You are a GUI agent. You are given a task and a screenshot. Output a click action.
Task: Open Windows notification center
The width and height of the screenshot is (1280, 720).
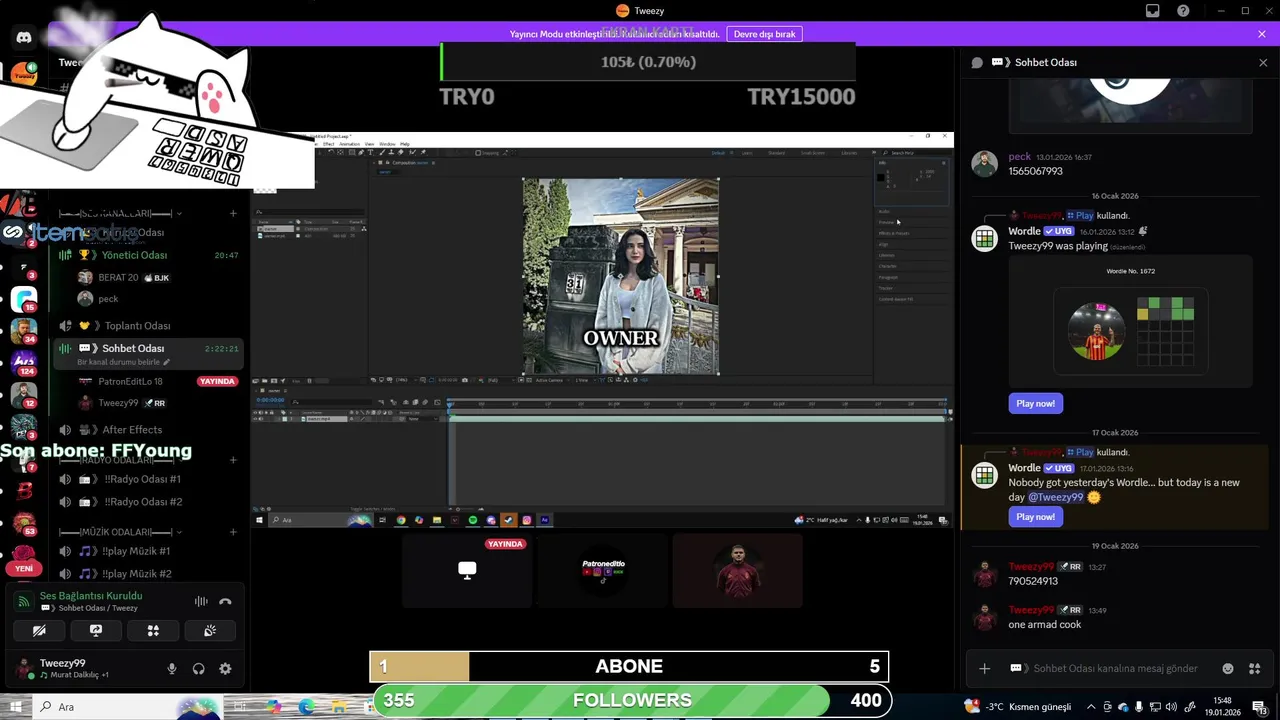[1258, 706]
